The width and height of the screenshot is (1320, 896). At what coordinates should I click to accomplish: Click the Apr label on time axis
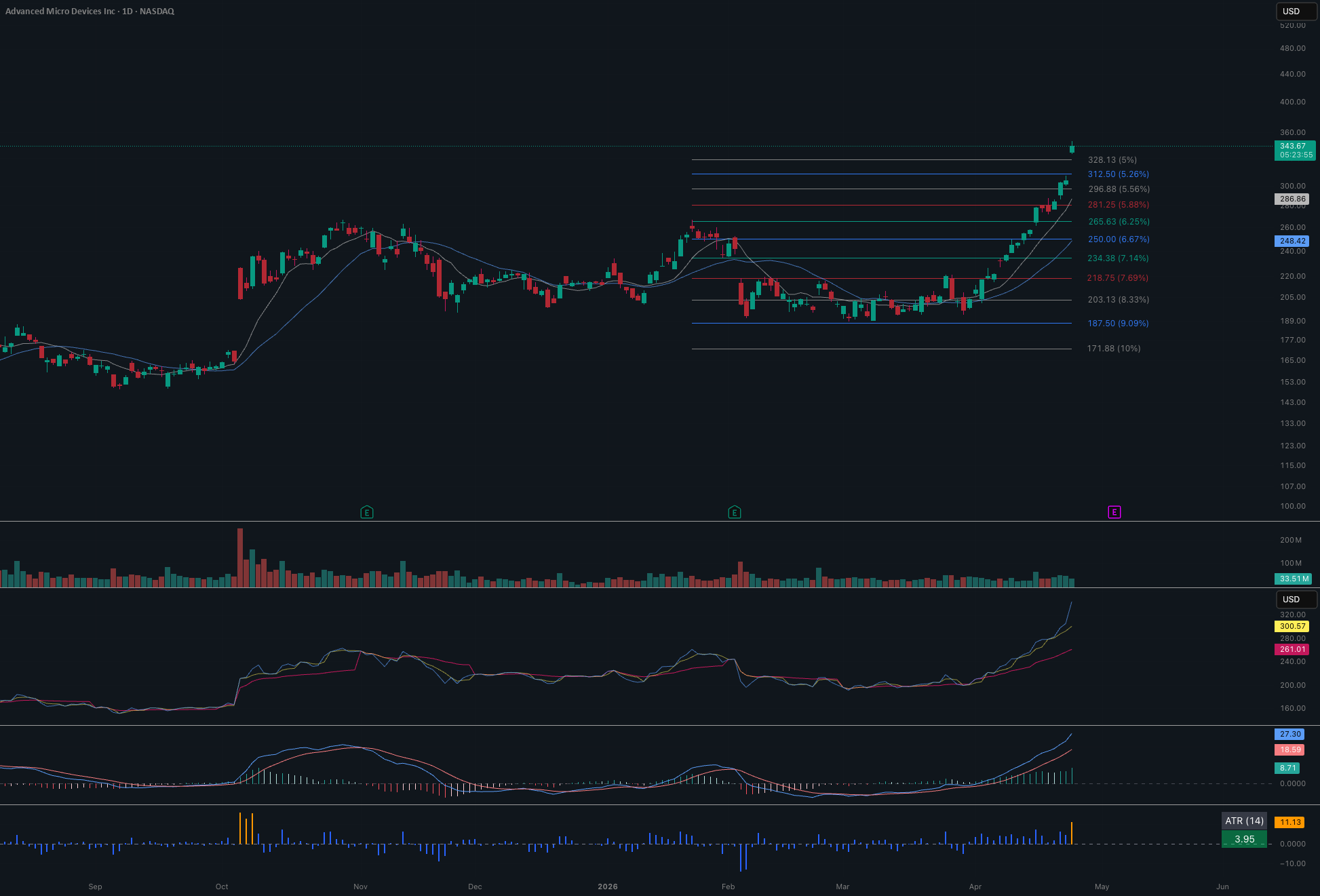point(975,887)
